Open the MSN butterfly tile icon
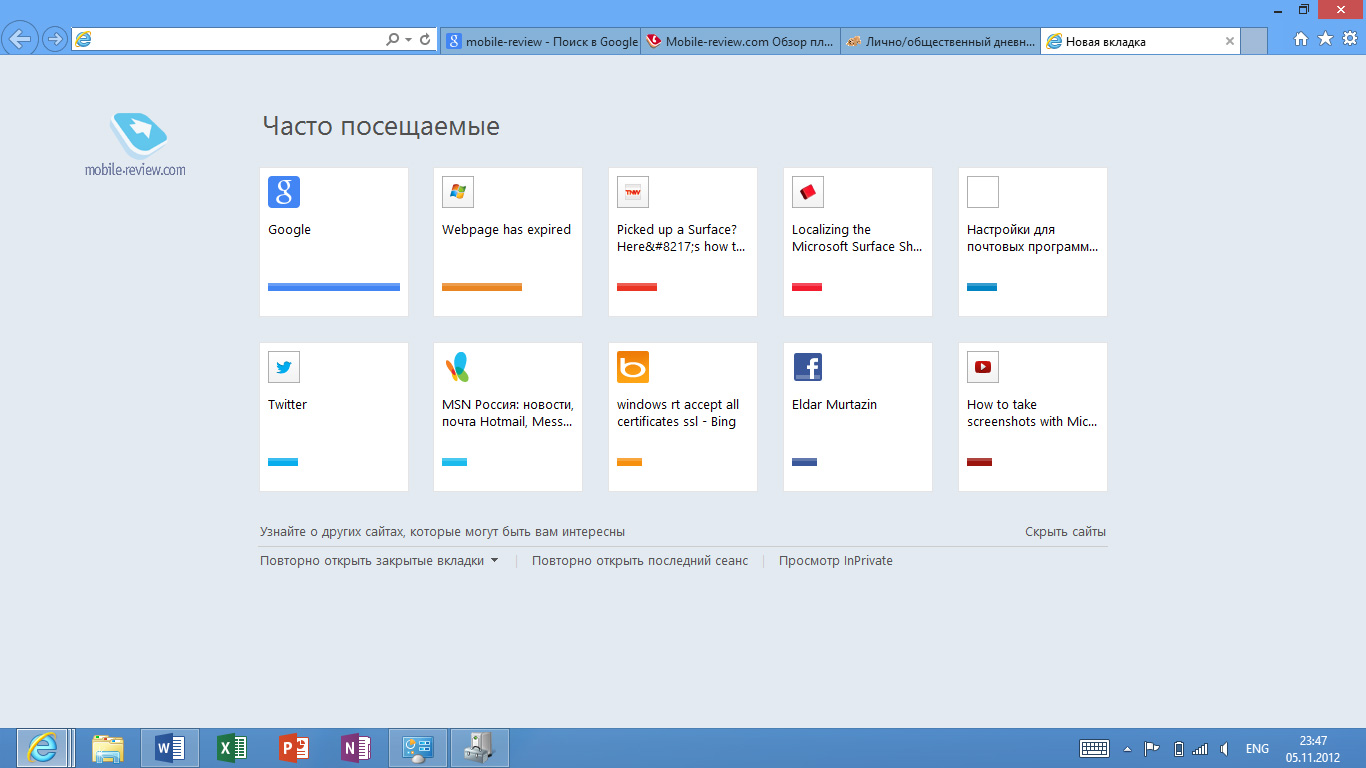 458,367
